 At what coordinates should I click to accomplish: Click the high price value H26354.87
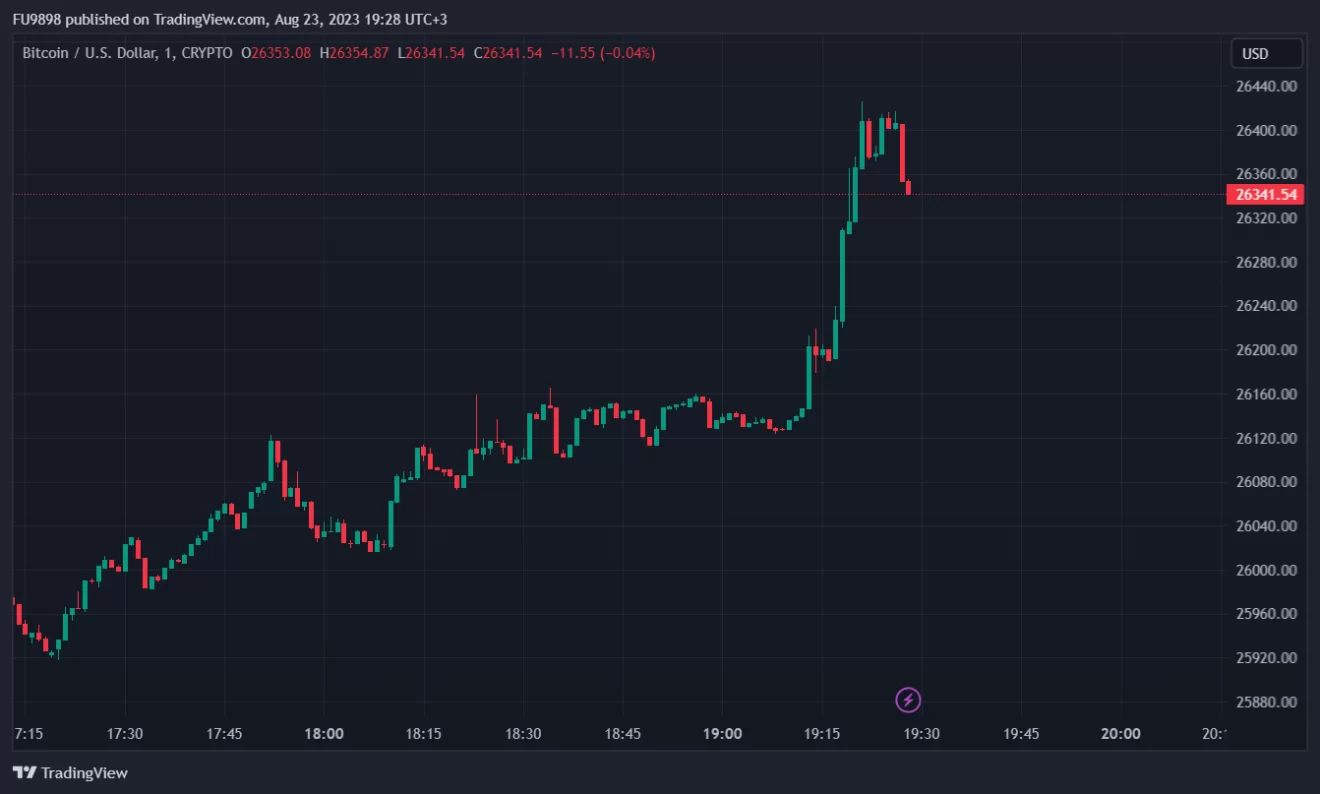coord(354,53)
